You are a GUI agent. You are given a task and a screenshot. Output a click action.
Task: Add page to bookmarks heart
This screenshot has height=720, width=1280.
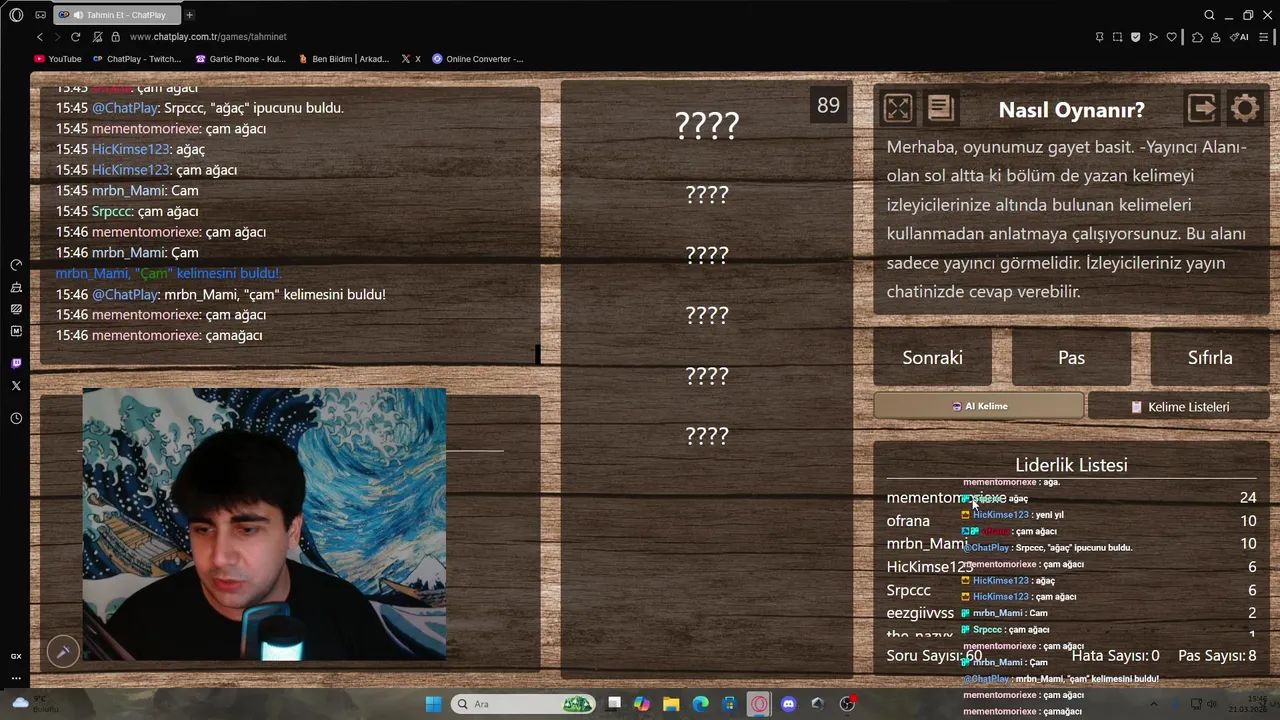click(x=1172, y=37)
